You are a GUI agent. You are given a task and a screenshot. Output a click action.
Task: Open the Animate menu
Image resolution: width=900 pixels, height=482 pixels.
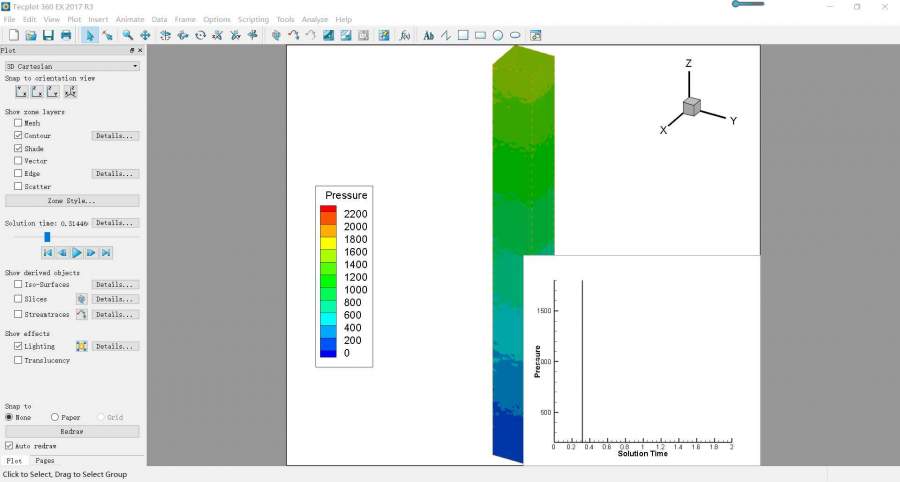(130, 19)
